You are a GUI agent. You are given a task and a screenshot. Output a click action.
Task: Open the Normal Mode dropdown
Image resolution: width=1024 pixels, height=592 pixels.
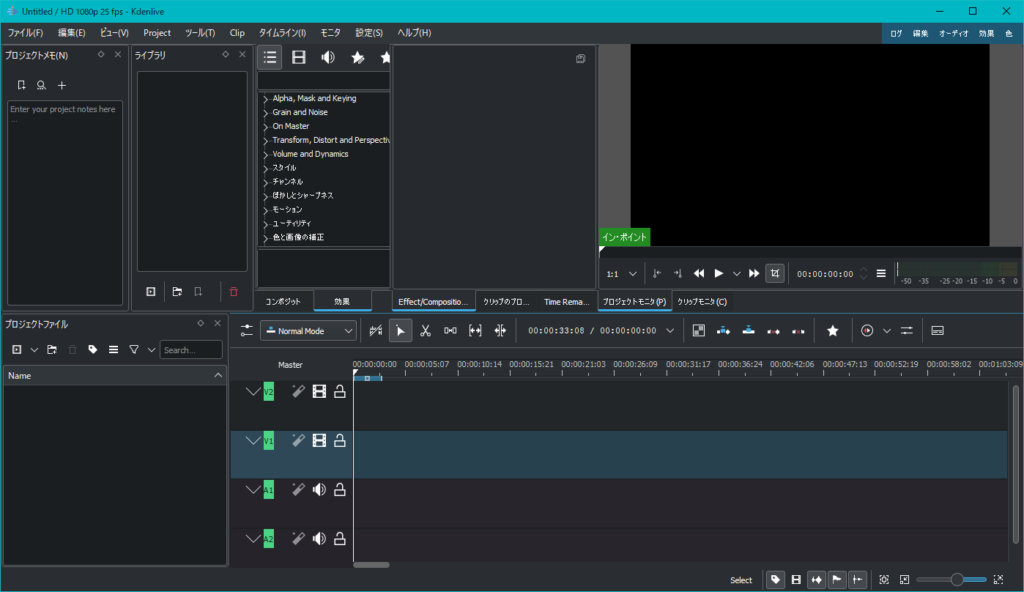308,330
